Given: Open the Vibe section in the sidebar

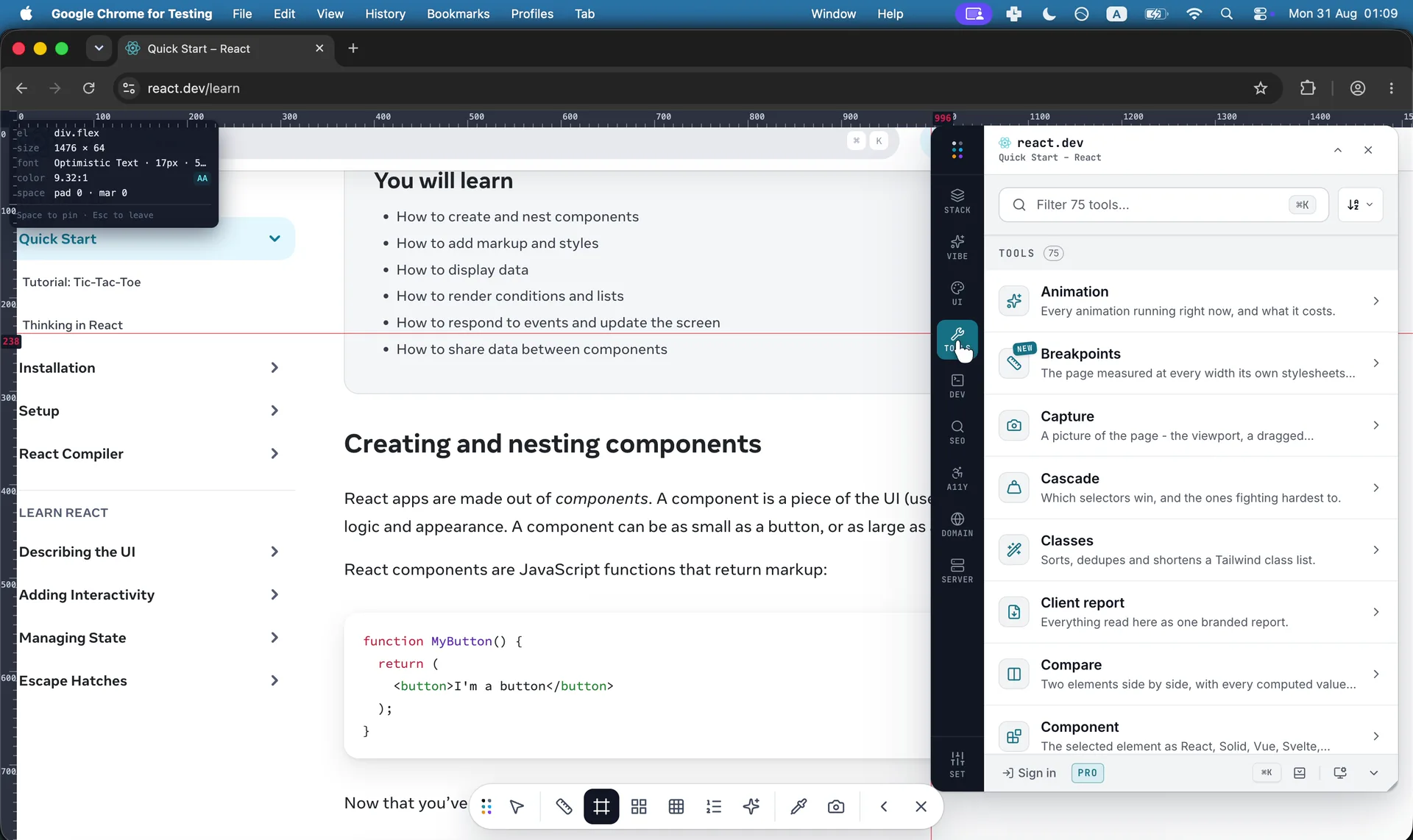Looking at the screenshot, I should [x=957, y=247].
